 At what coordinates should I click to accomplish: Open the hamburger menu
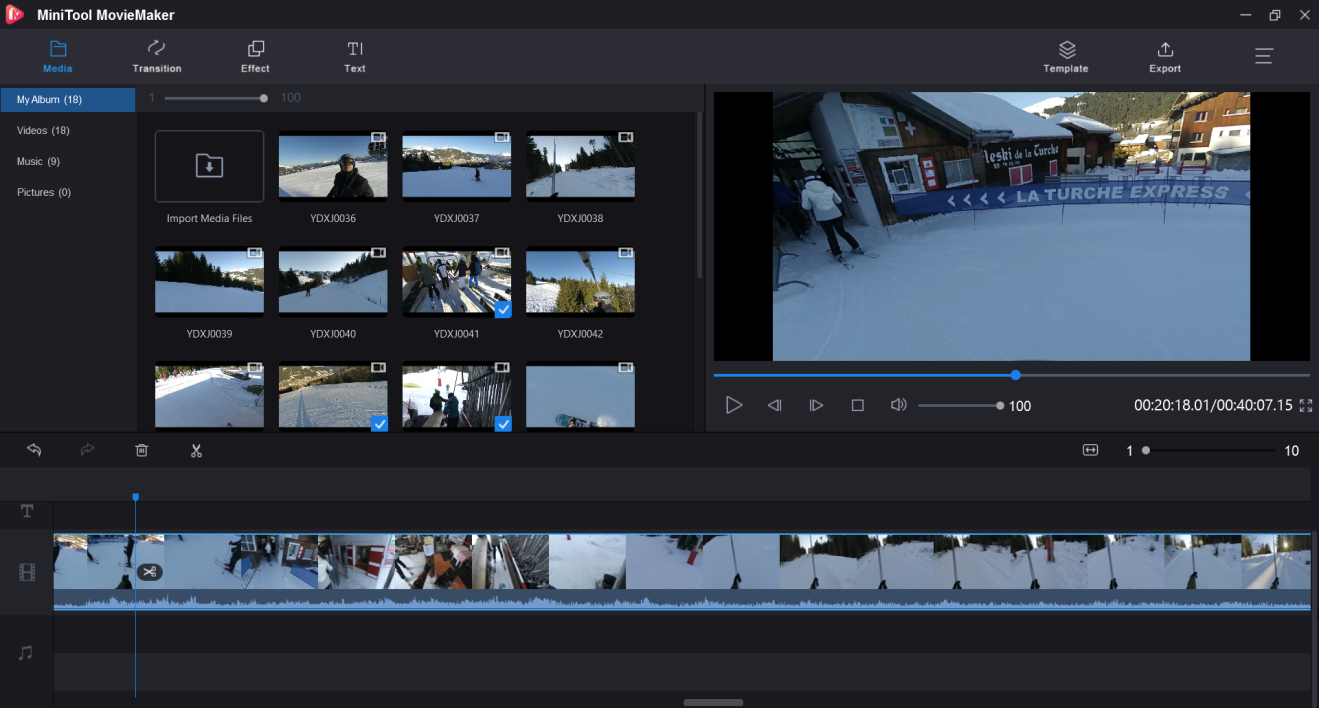point(1264,56)
